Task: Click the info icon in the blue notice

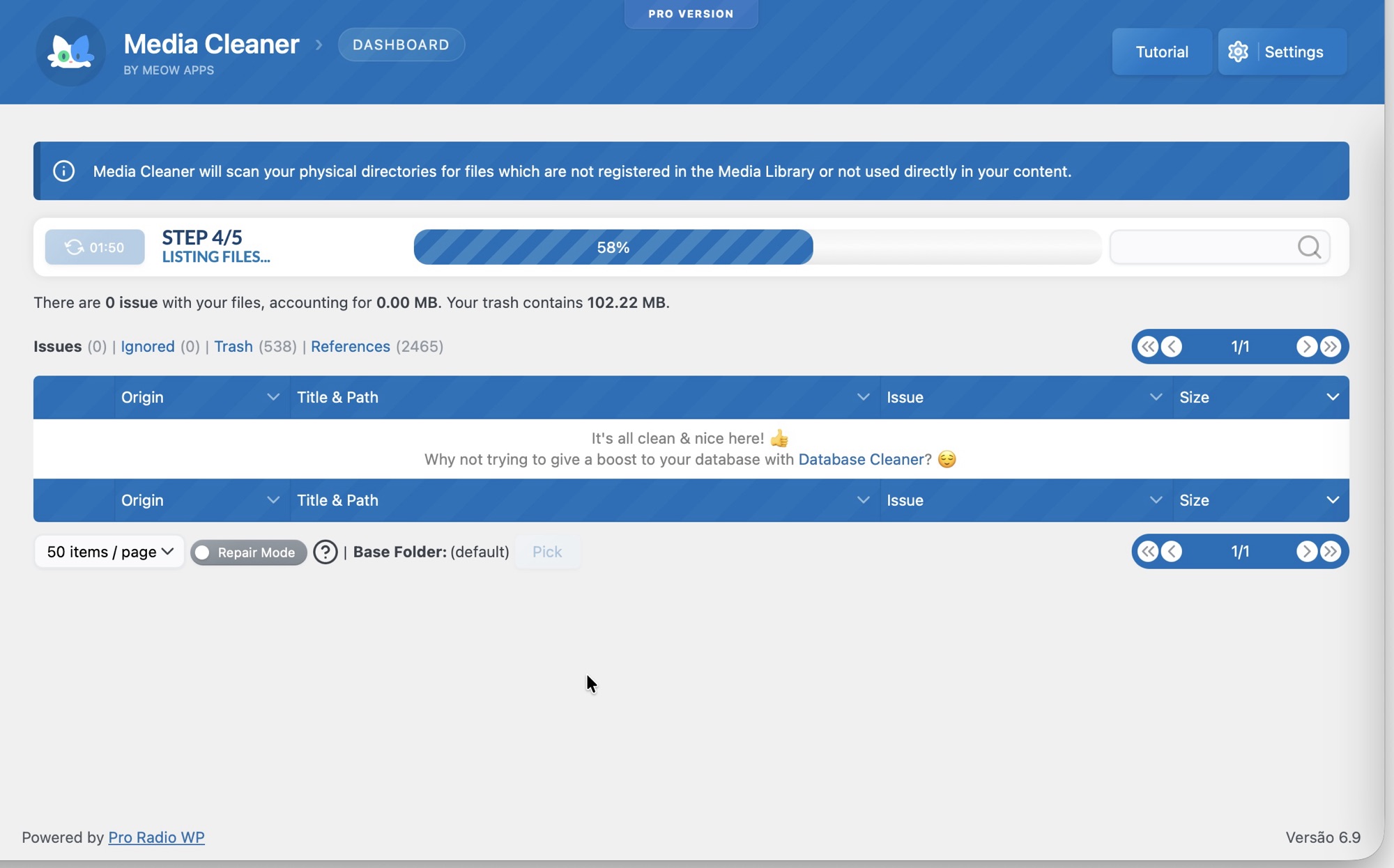Action: point(63,171)
